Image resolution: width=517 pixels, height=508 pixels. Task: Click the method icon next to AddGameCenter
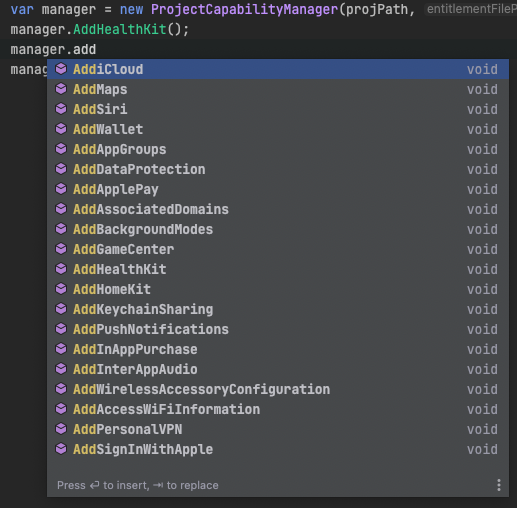coord(61,249)
